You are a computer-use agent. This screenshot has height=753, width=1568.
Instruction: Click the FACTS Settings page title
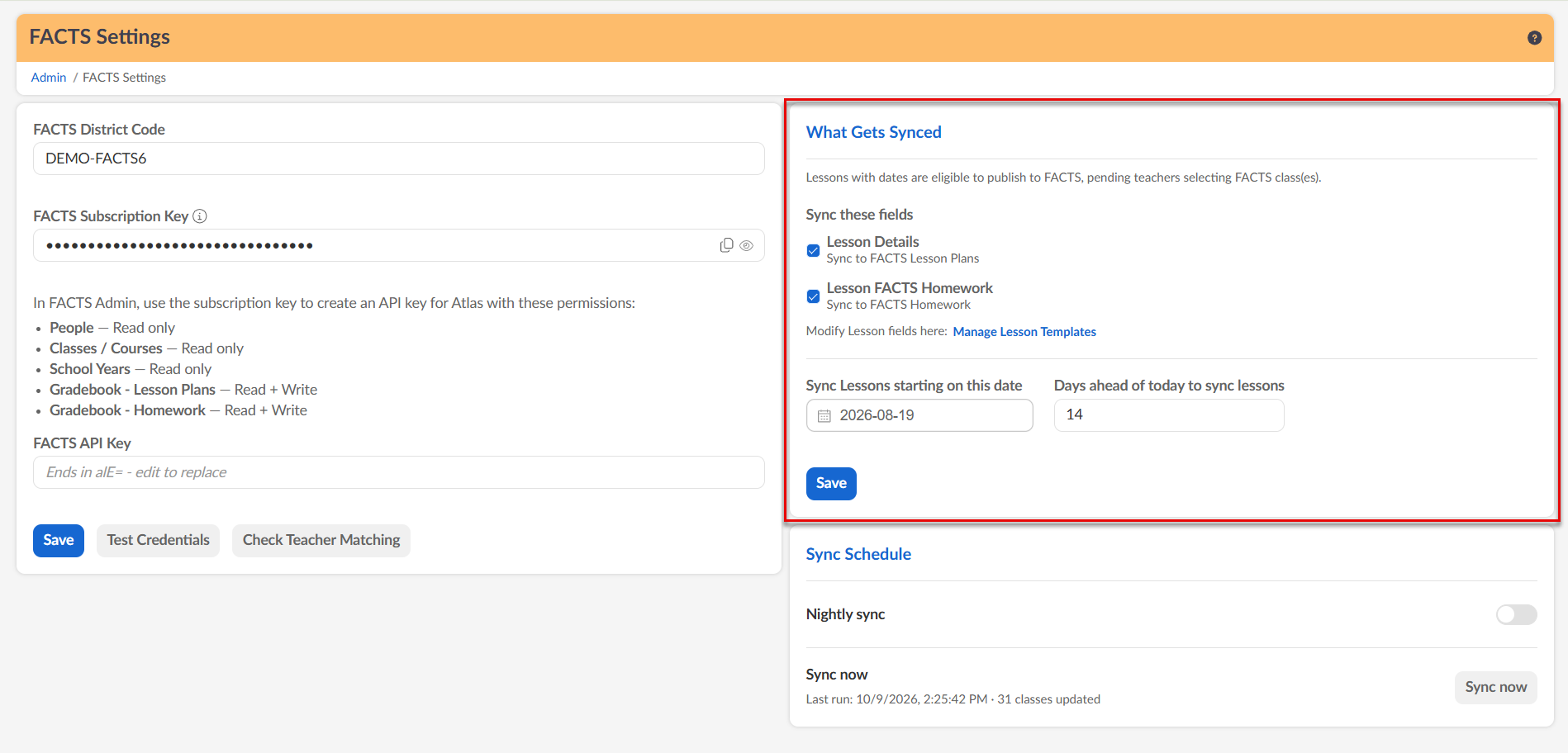coord(100,37)
